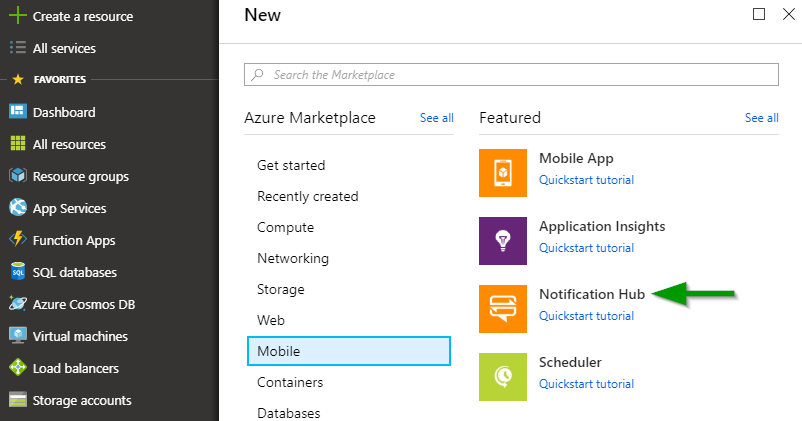This screenshot has width=802, height=421.
Task: Click the SQL databases label
Action: tap(75, 273)
